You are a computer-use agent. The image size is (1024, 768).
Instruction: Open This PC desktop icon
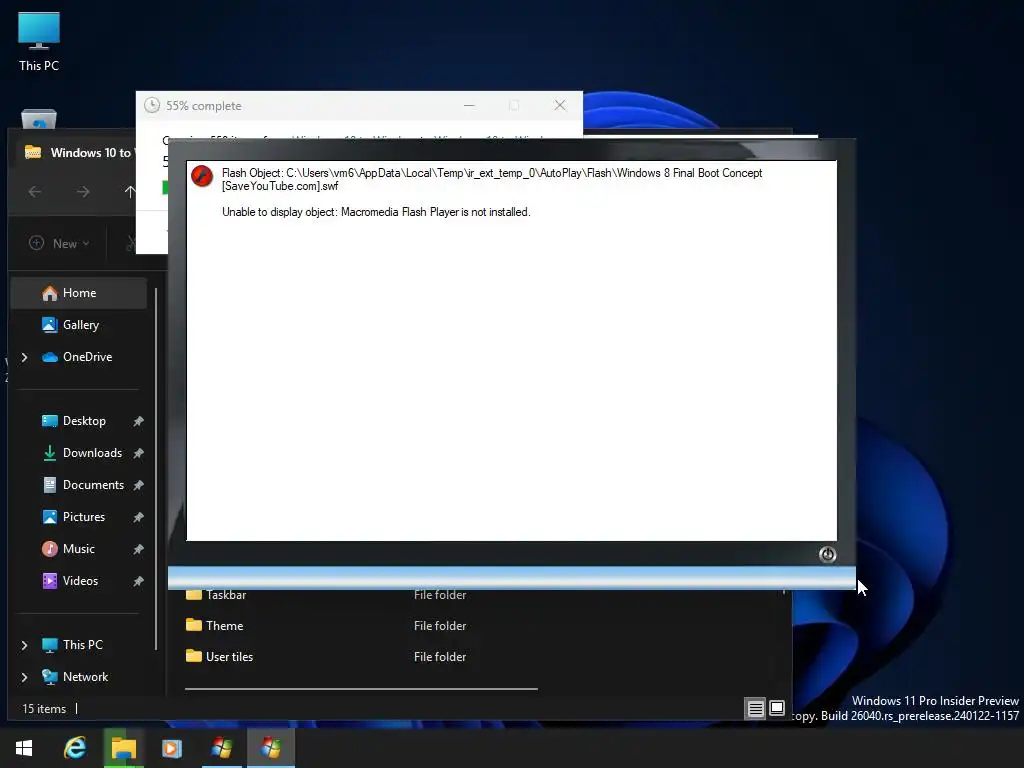click(x=39, y=41)
